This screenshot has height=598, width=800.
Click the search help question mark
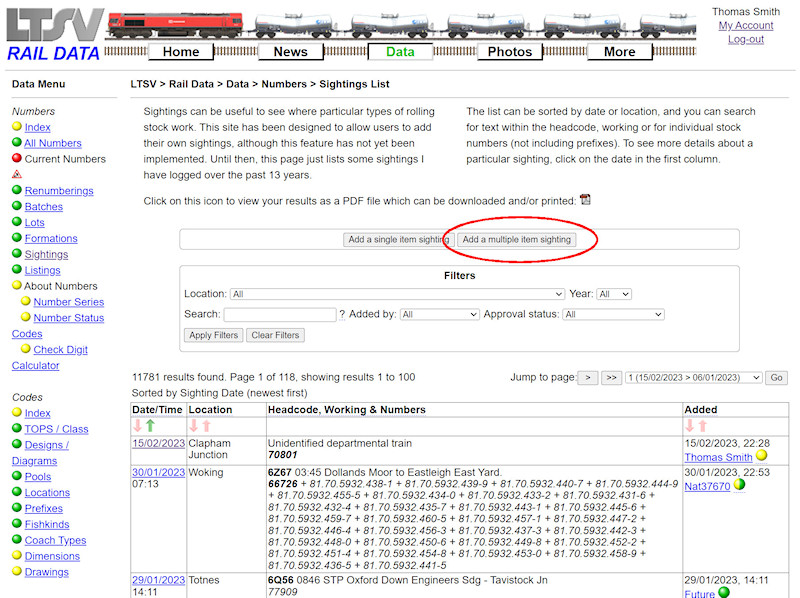click(x=342, y=314)
